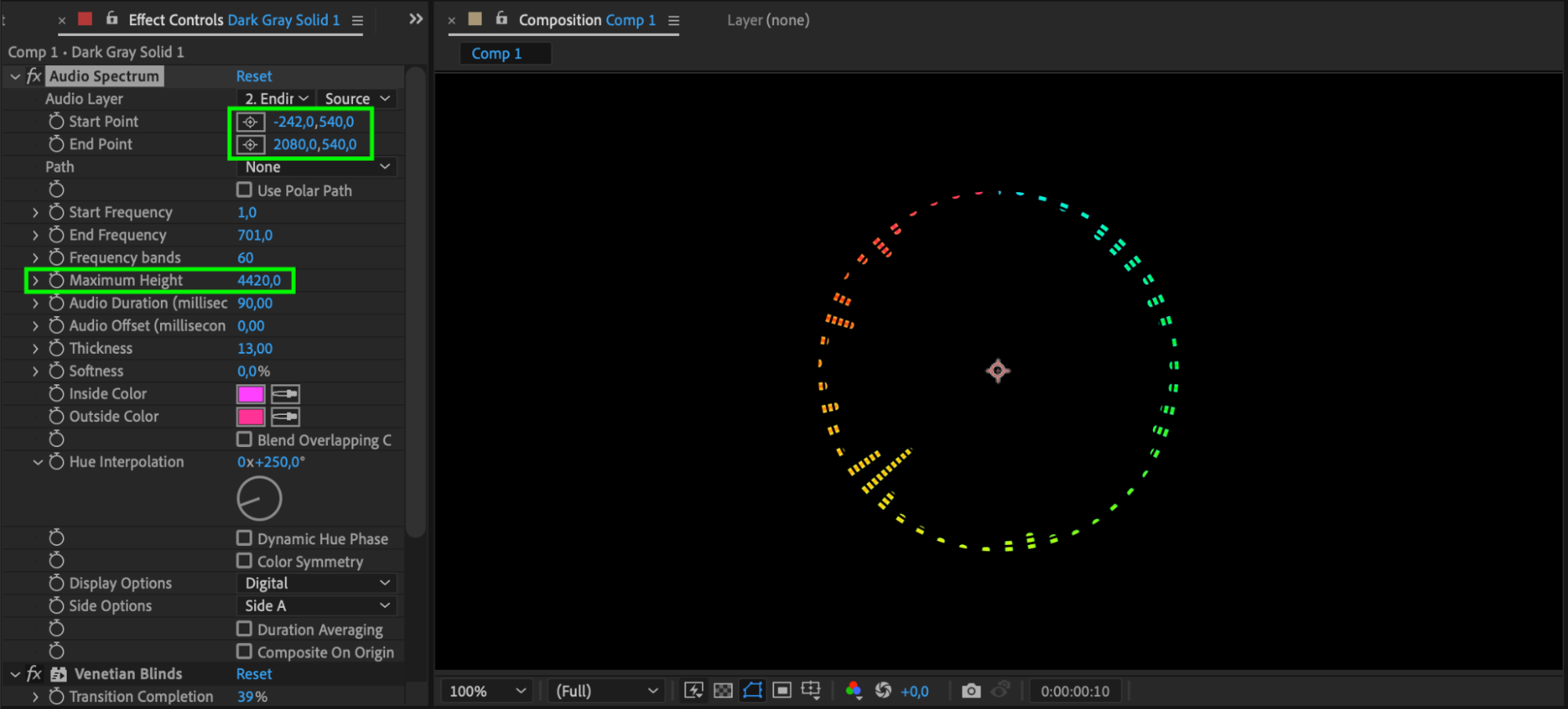
Task: Open the Display Options Digital dropdown
Action: pyautogui.click(x=316, y=583)
